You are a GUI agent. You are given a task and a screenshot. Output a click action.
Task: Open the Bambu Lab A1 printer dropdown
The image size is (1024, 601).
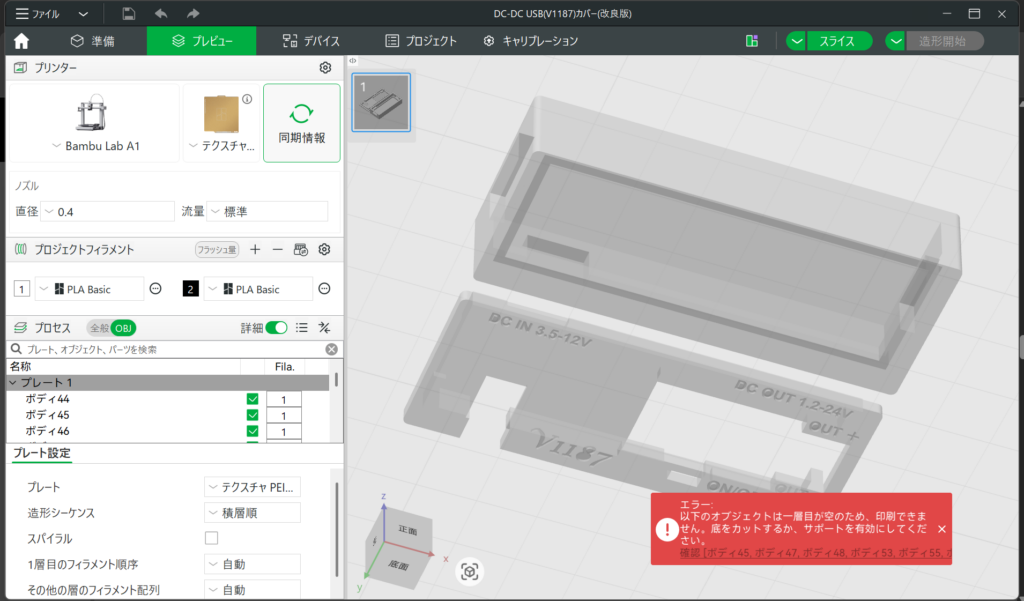(95, 146)
